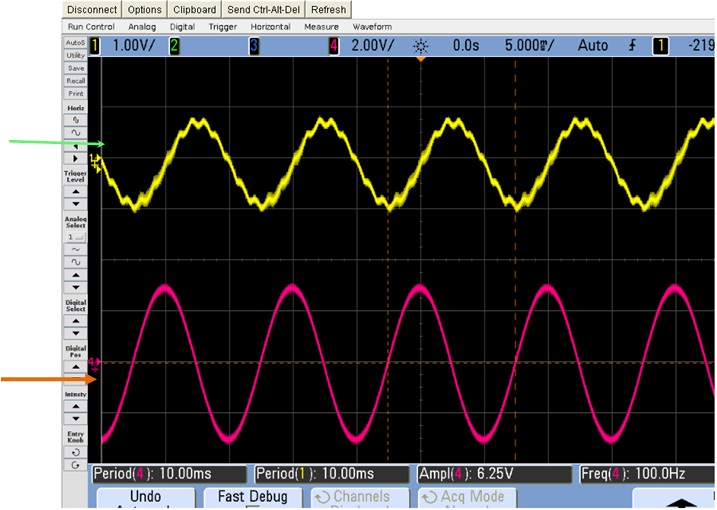Open the Digital menu
717x510 pixels.
(182, 27)
